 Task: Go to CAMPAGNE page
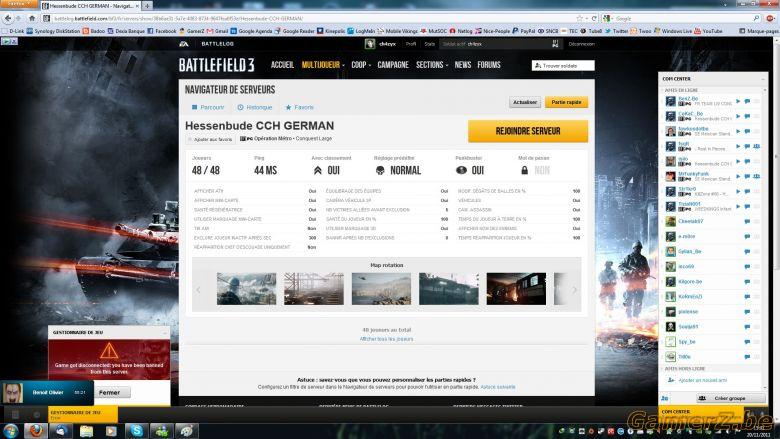coord(392,65)
